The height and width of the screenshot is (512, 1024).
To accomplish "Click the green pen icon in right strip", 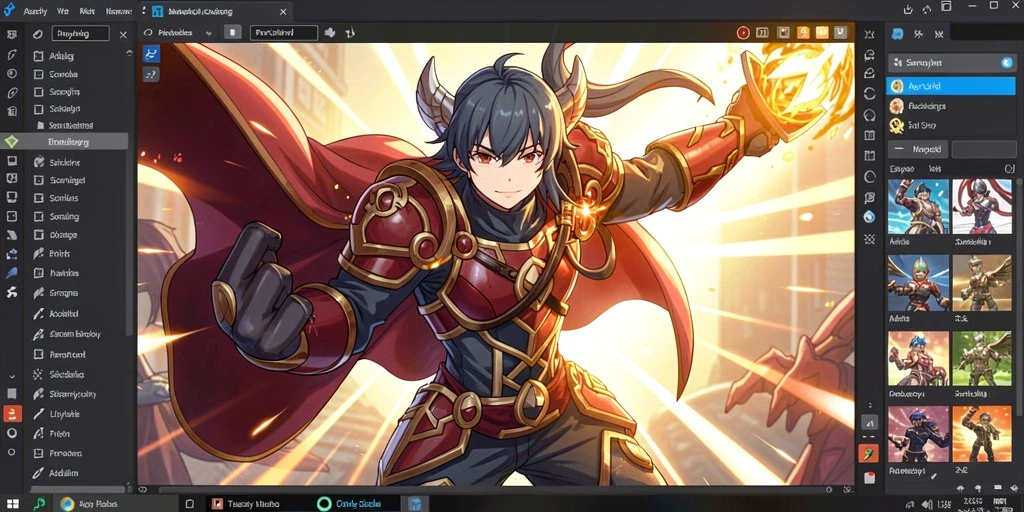I will click(x=869, y=453).
